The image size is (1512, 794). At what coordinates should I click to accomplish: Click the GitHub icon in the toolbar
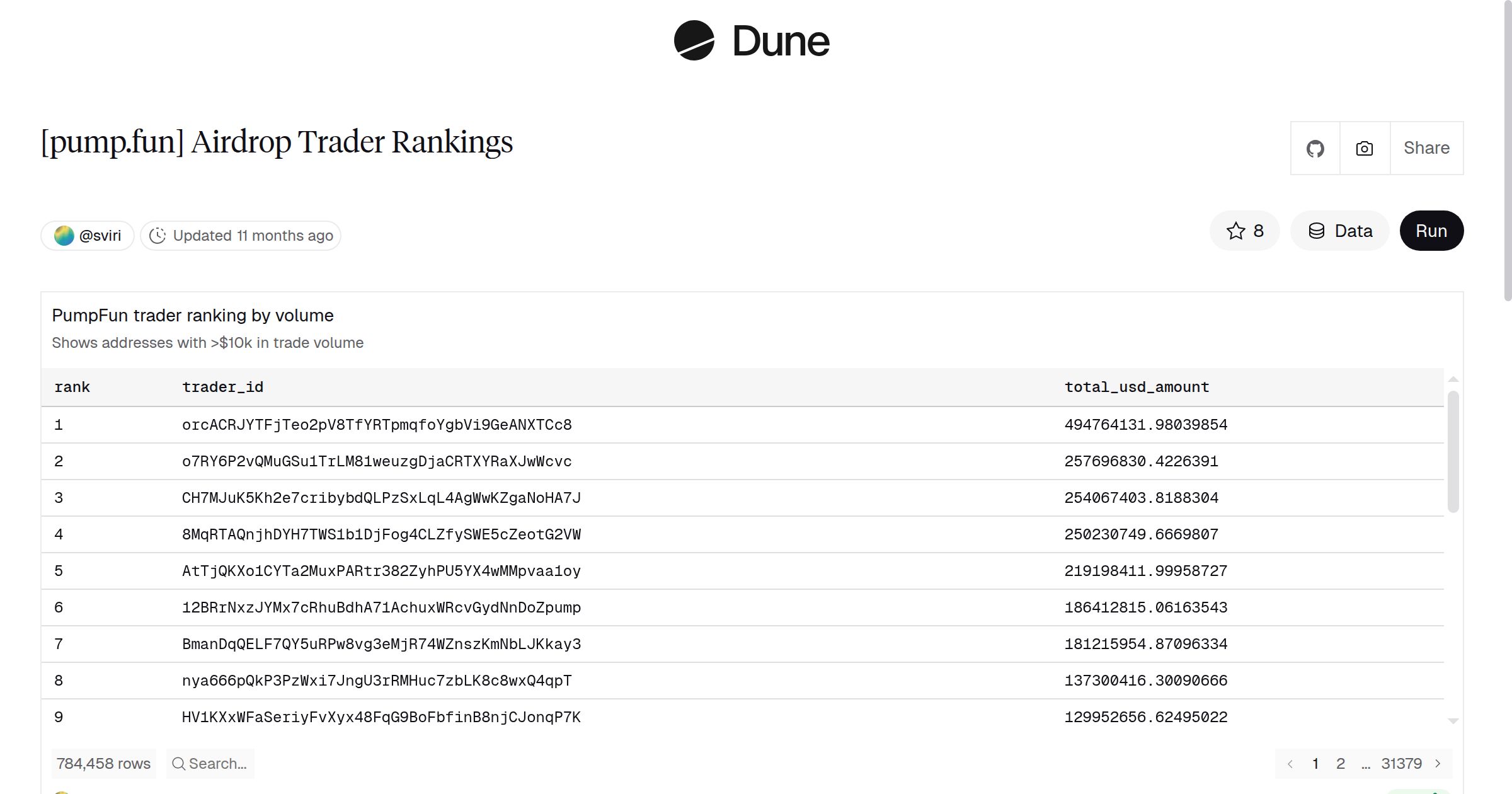pos(1315,148)
